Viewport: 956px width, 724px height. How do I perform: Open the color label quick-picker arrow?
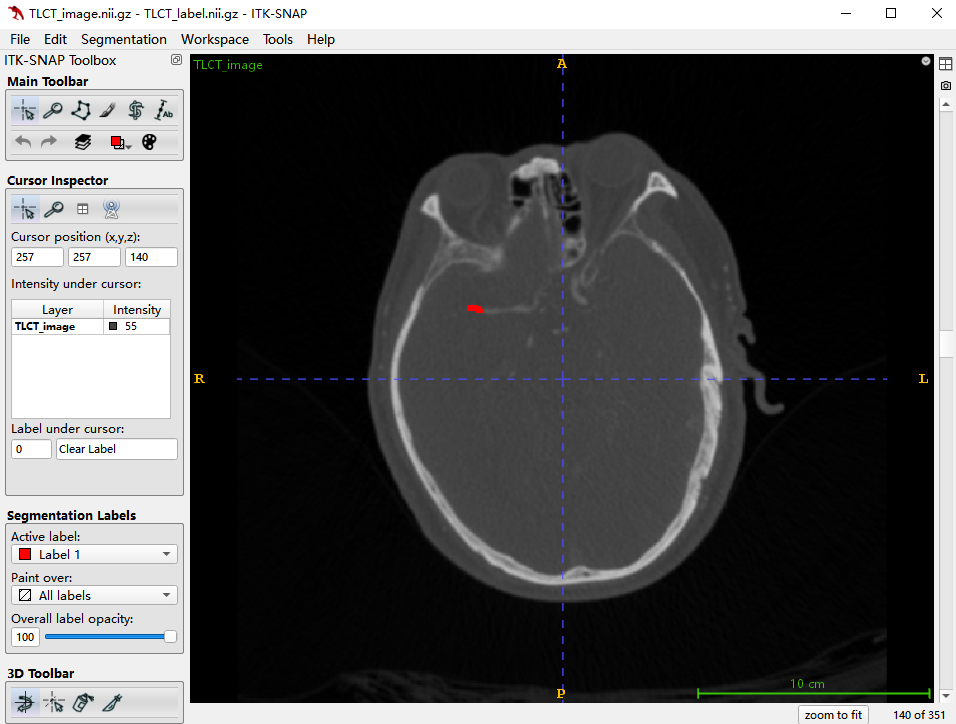point(129,145)
